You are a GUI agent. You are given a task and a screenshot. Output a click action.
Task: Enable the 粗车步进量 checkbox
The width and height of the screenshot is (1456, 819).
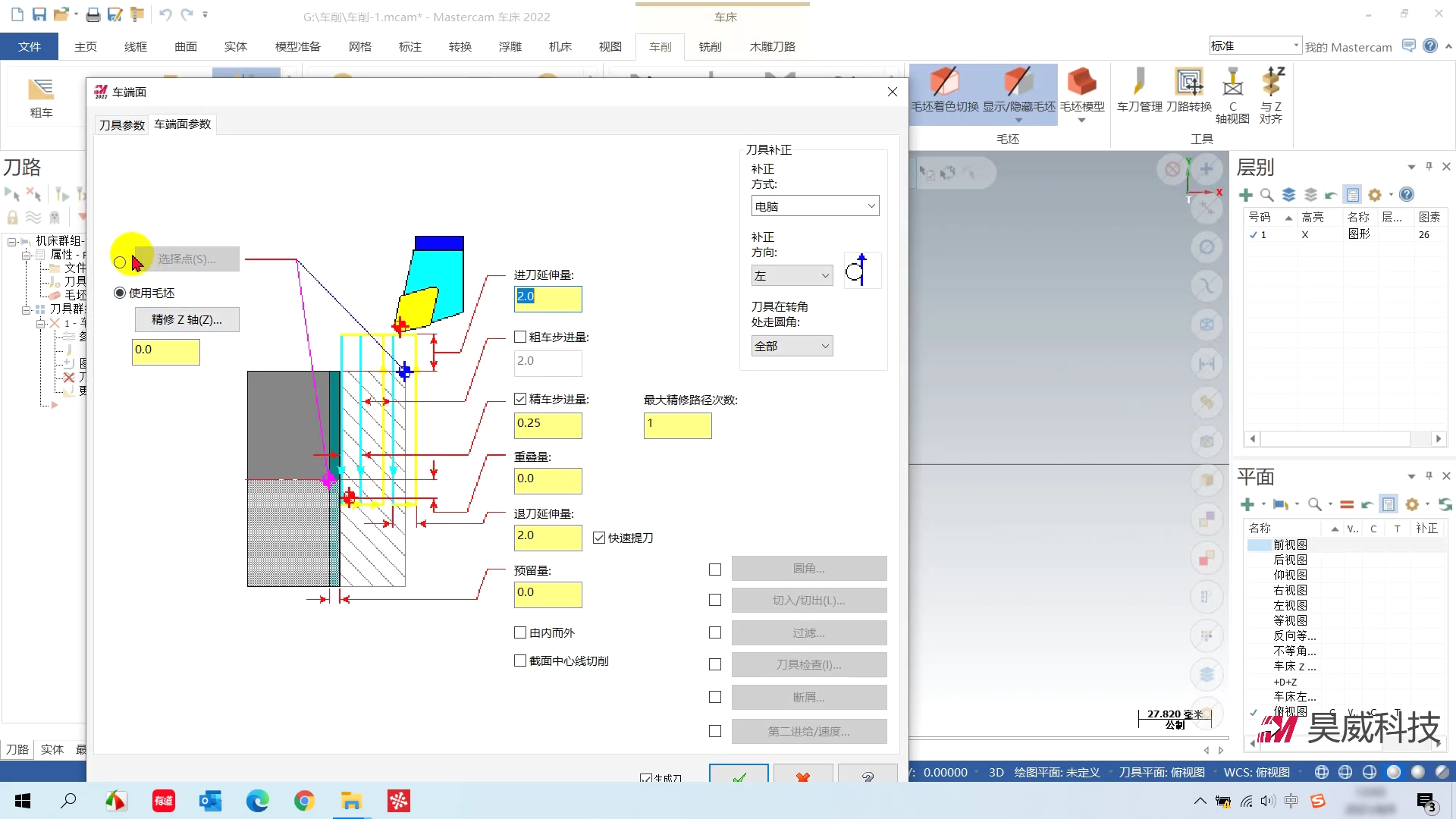(x=520, y=337)
